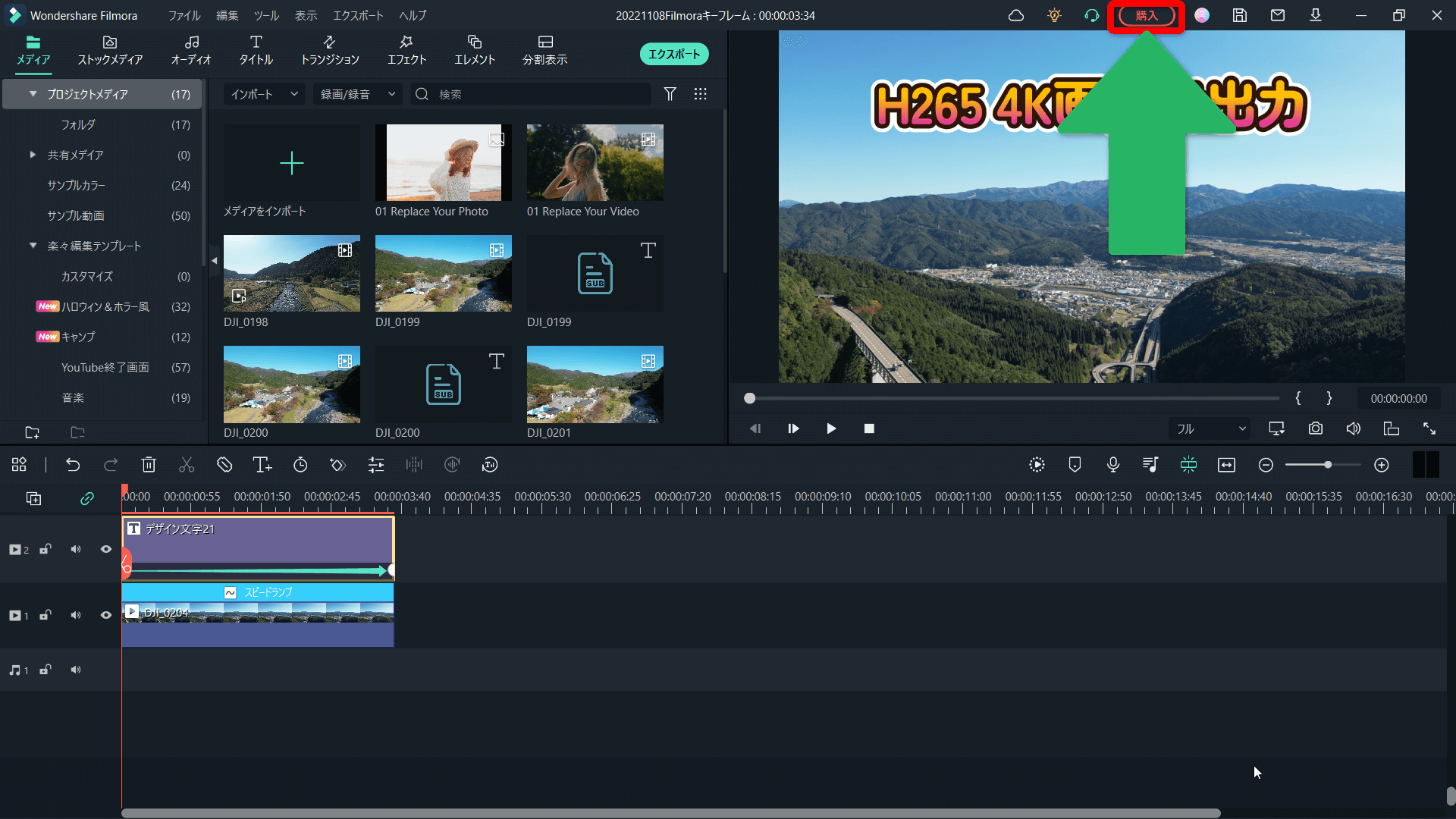The width and height of the screenshot is (1456, 819).
Task: Open the ツール menu
Action: pyautogui.click(x=266, y=15)
